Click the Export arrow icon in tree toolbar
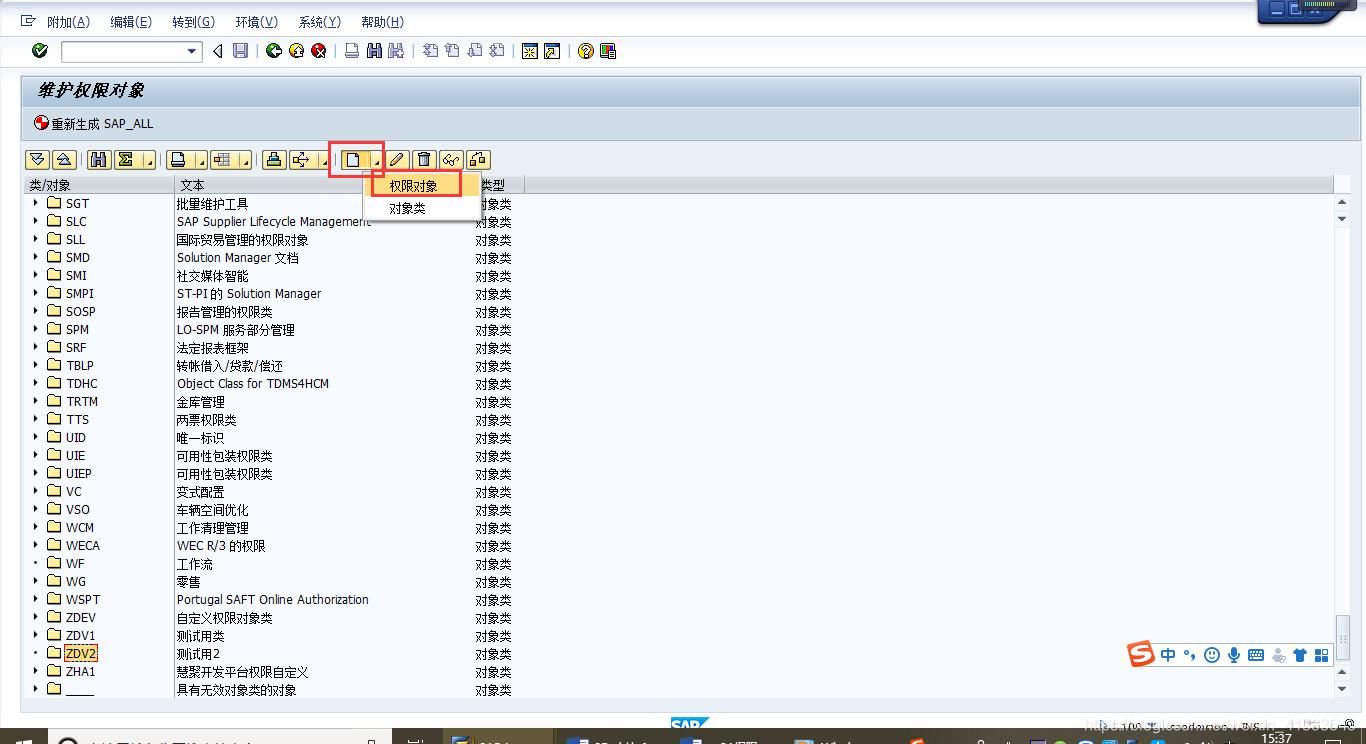 click(x=301, y=159)
